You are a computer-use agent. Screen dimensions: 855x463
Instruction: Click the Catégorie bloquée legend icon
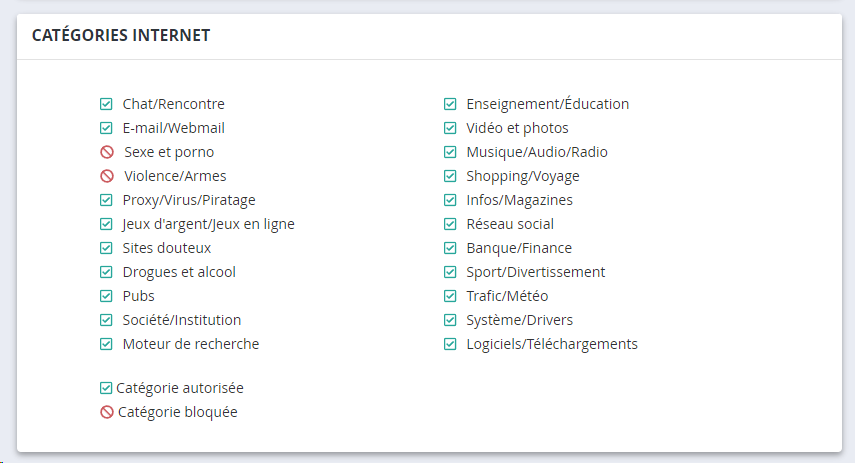coord(107,412)
